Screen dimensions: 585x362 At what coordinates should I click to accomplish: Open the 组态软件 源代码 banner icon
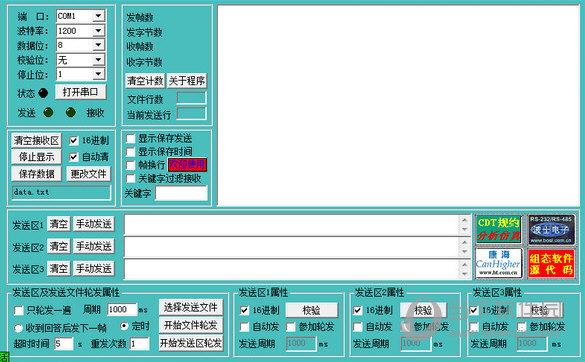click(551, 263)
